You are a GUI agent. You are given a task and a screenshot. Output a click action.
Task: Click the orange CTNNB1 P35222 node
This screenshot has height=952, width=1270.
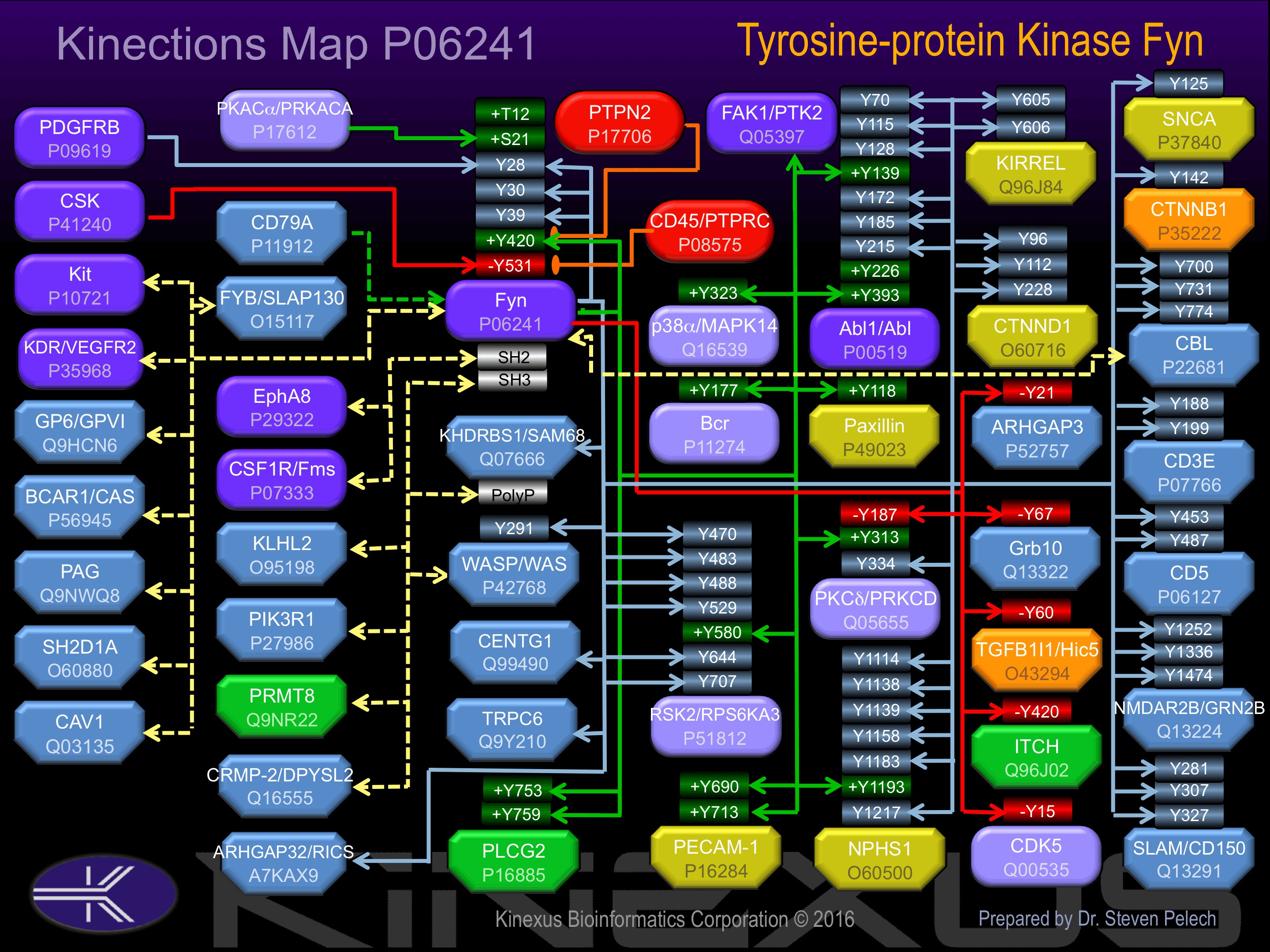coord(1189,220)
